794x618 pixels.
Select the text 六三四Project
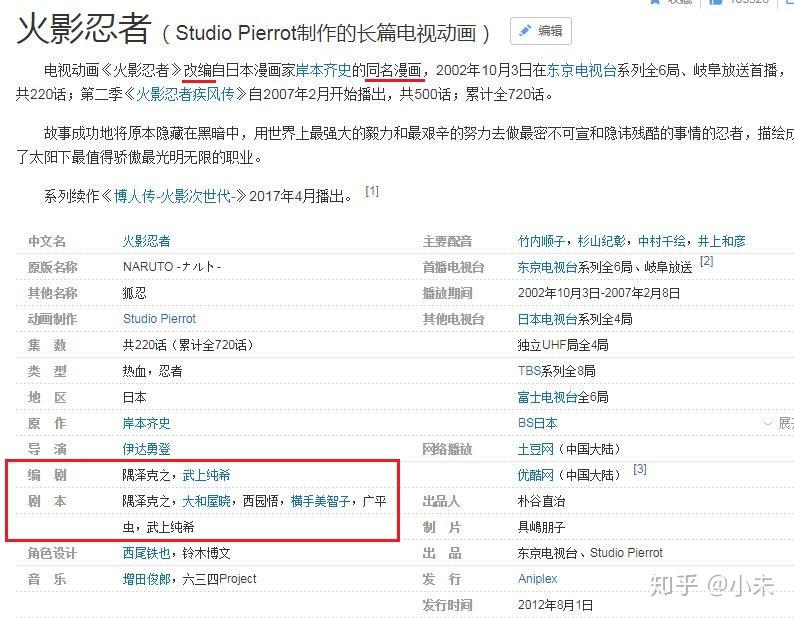click(219, 578)
